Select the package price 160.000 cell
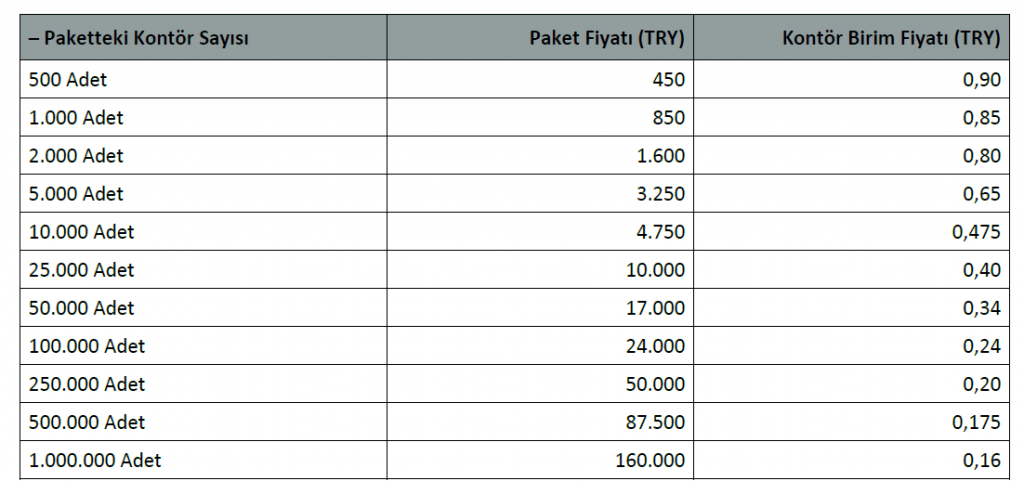The width and height of the screenshot is (1024, 494). tap(540, 460)
